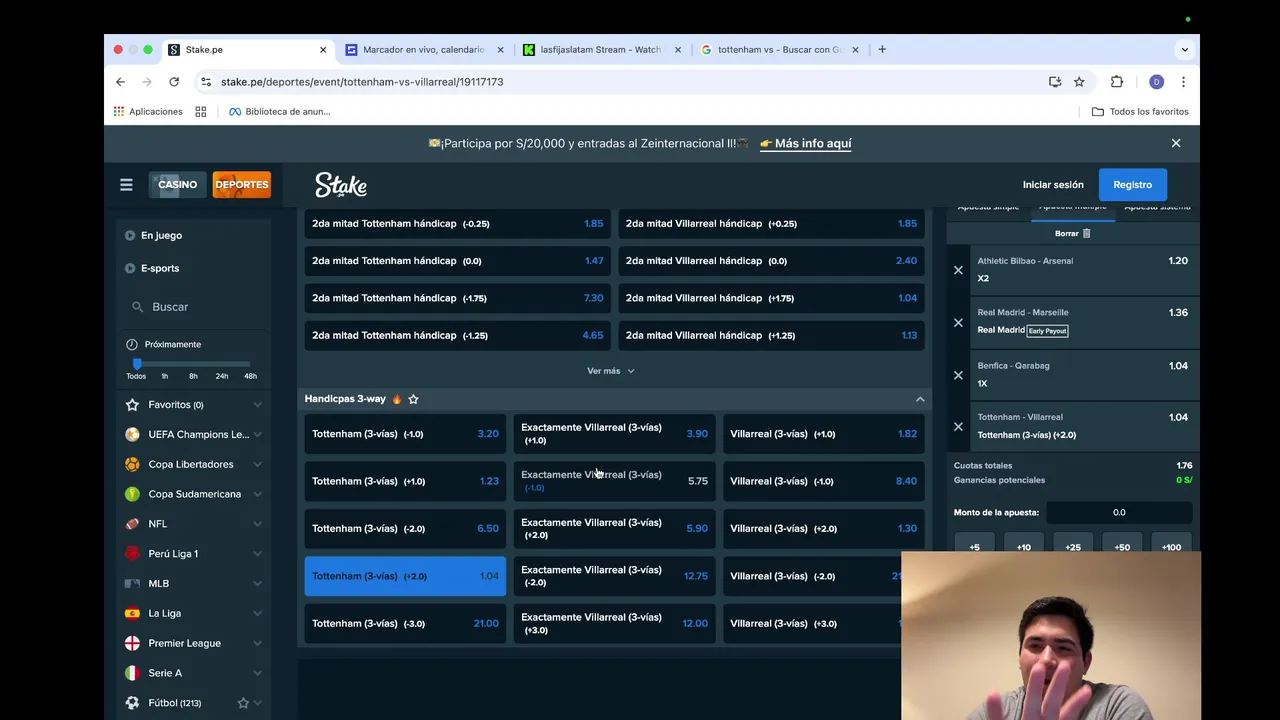This screenshot has width=1280, height=720.
Task: Favorite the Handicpas 3-way market star
Action: (413, 399)
